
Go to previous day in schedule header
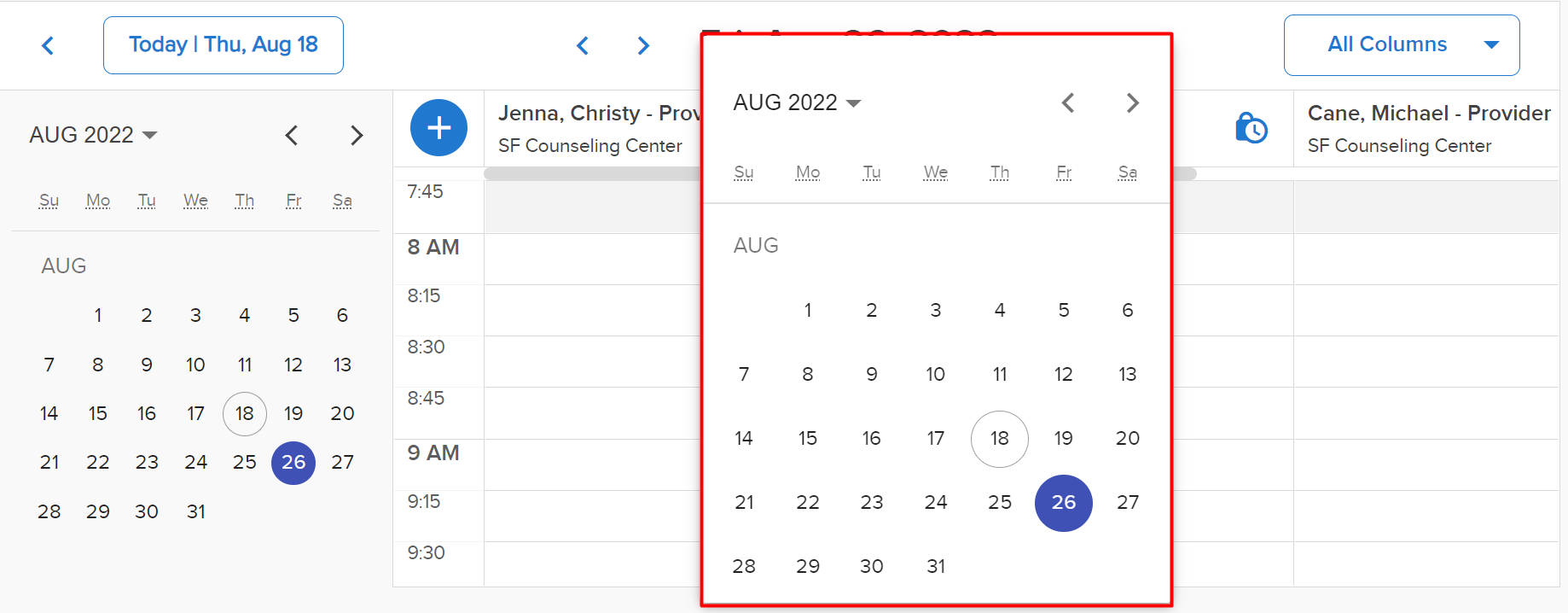point(583,45)
